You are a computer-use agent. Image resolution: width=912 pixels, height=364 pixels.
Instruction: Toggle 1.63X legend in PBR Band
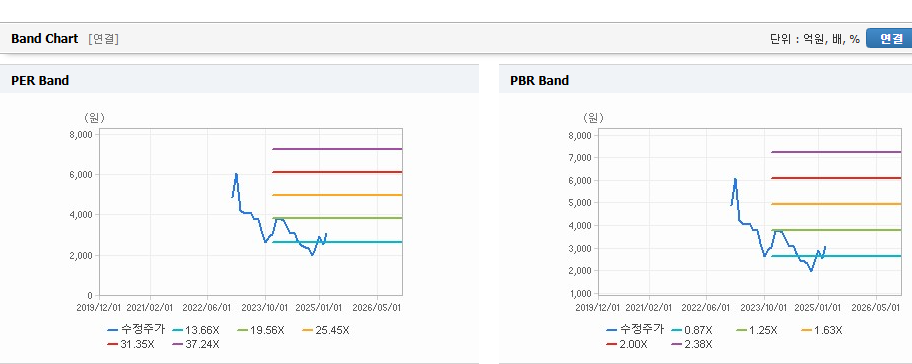tap(822, 330)
